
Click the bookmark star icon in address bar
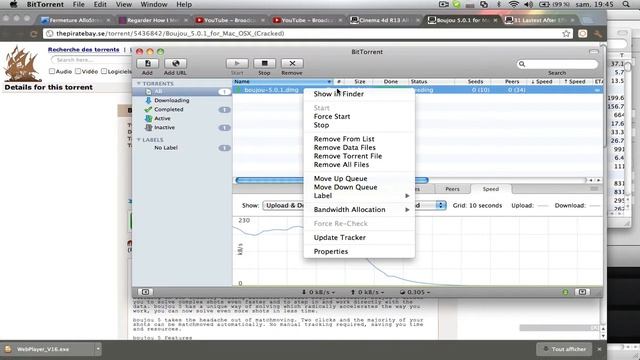(566, 33)
